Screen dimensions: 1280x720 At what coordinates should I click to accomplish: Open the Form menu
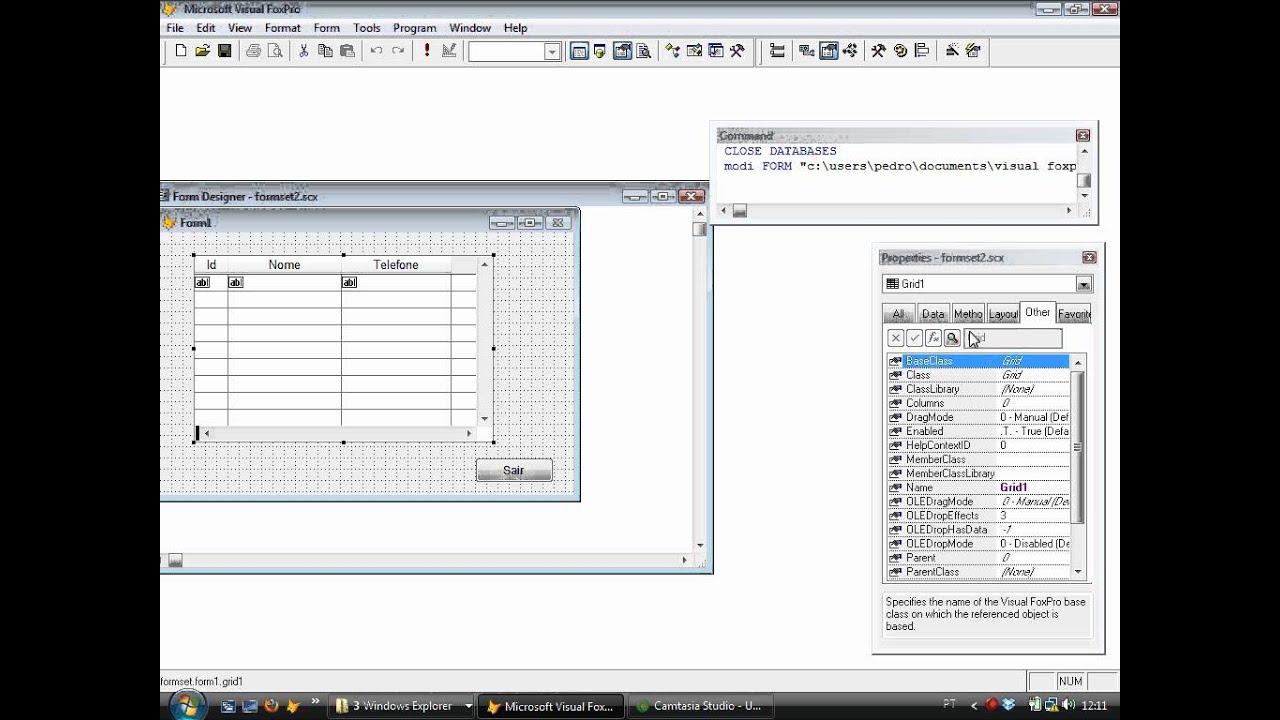[327, 28]
